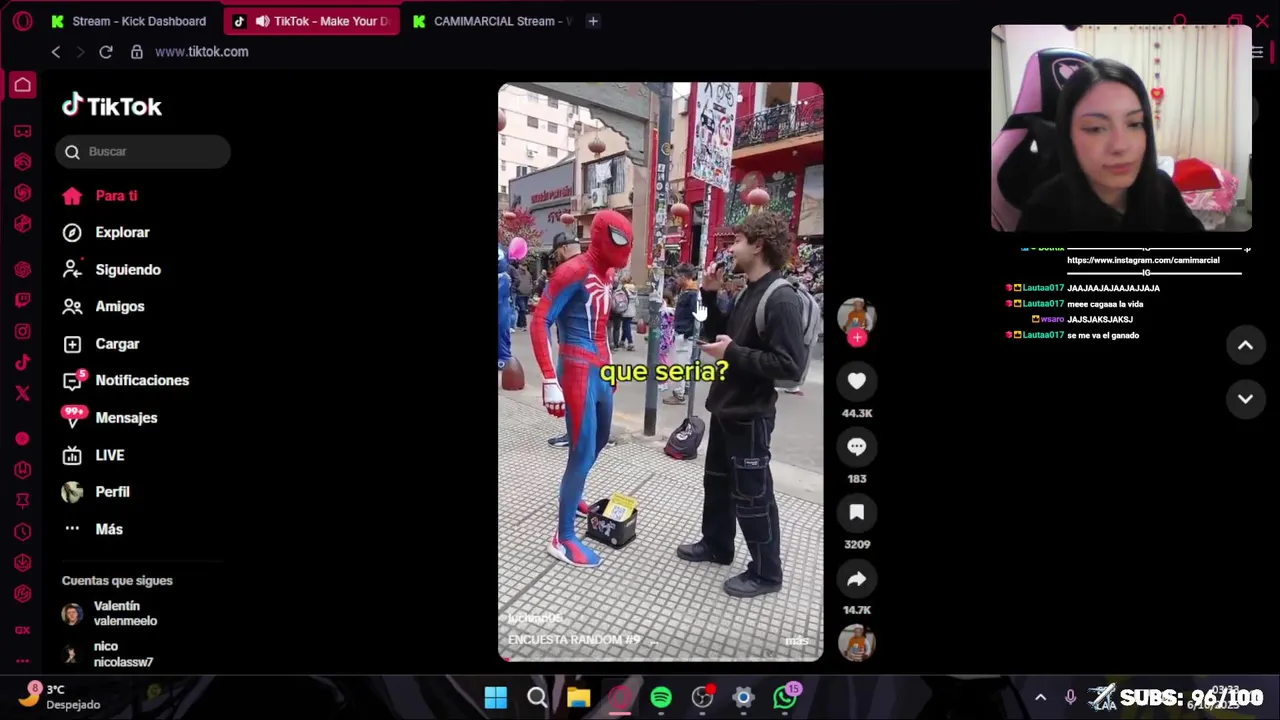Click the TikTok logo
The height and width of the screenshot is (720, 1280).
pyautogui.click(x=112, y=106)
